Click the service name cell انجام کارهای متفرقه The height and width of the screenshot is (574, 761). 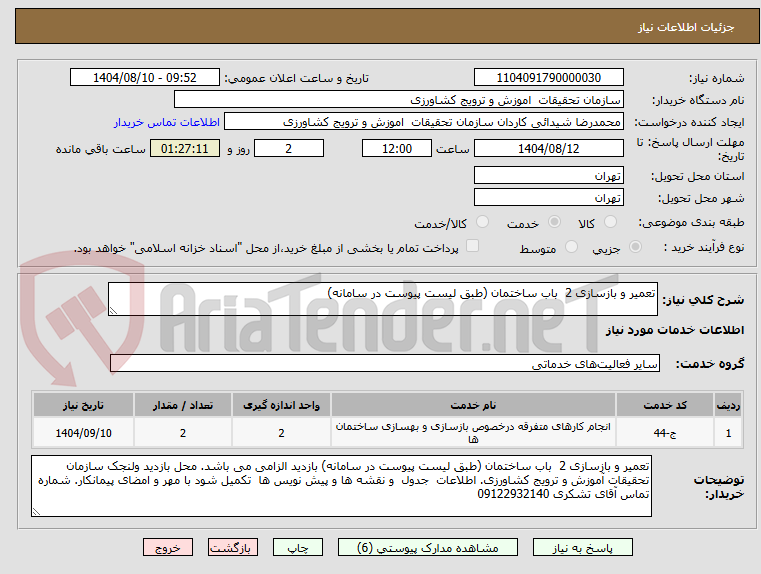tap(473, 433)
